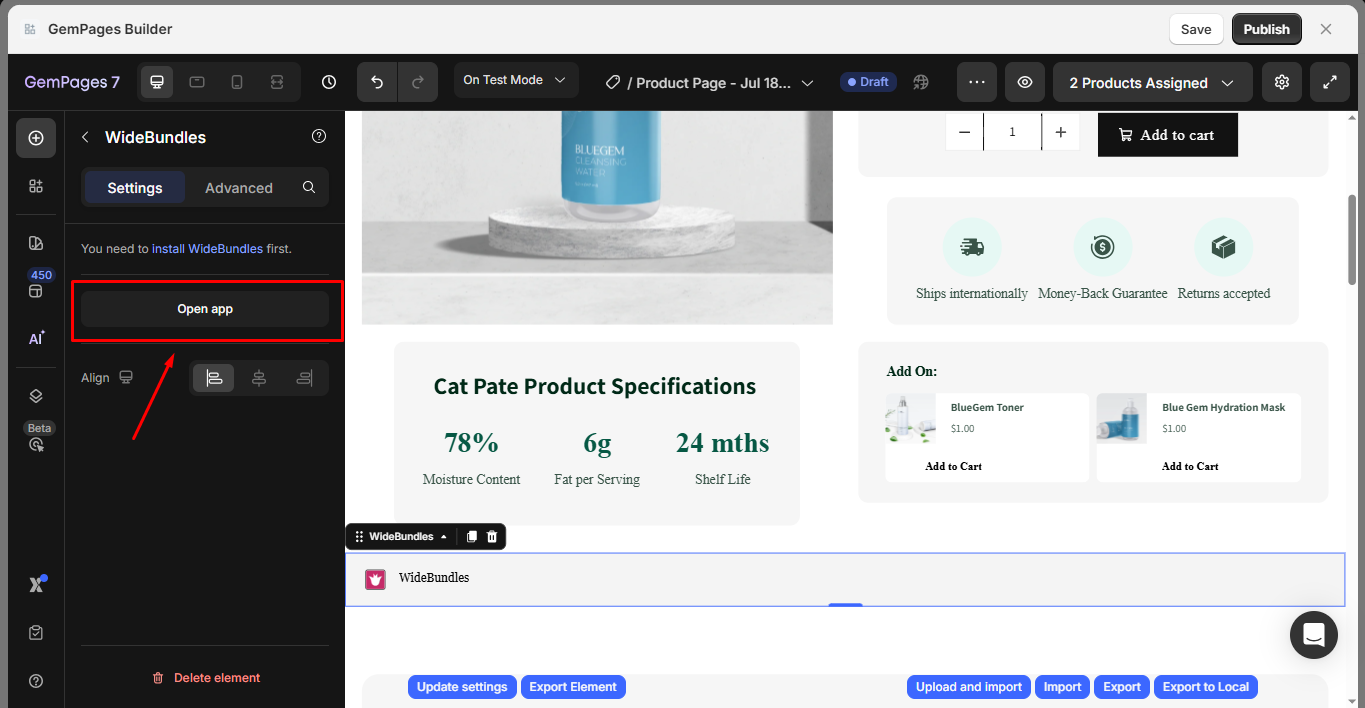Screen dimensions: 1365x708
Task: Delete WideBundles element via trash icon
Action: click(x=492, y=537)
